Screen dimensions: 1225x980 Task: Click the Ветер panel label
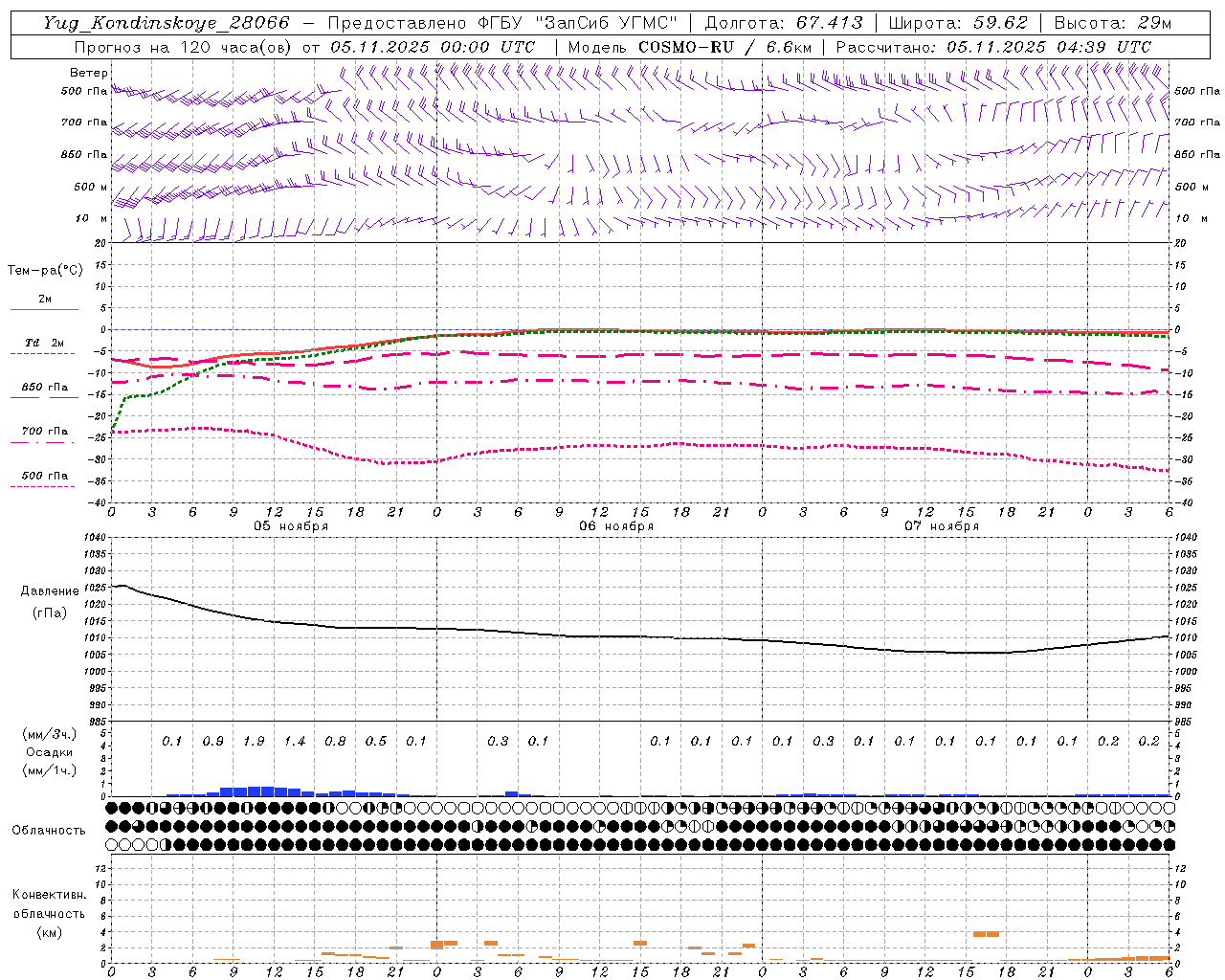point(89,73)
